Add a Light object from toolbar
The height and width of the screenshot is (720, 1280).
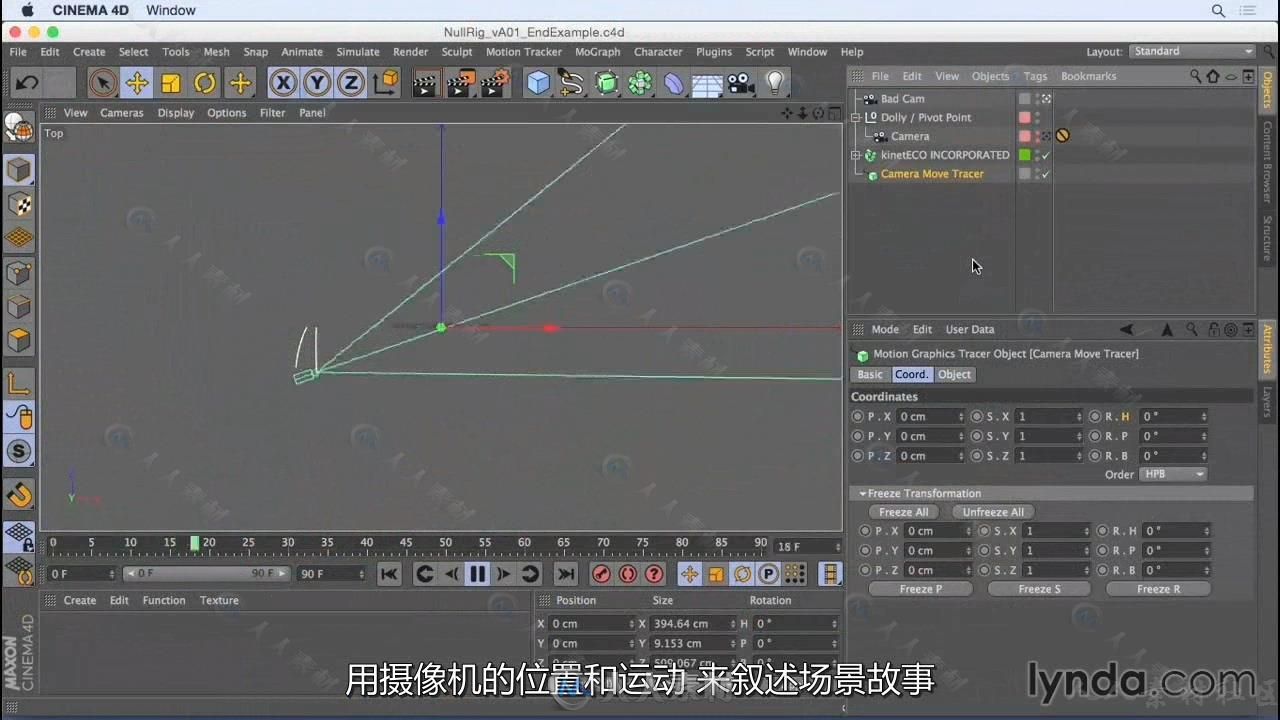pos(775,83)
